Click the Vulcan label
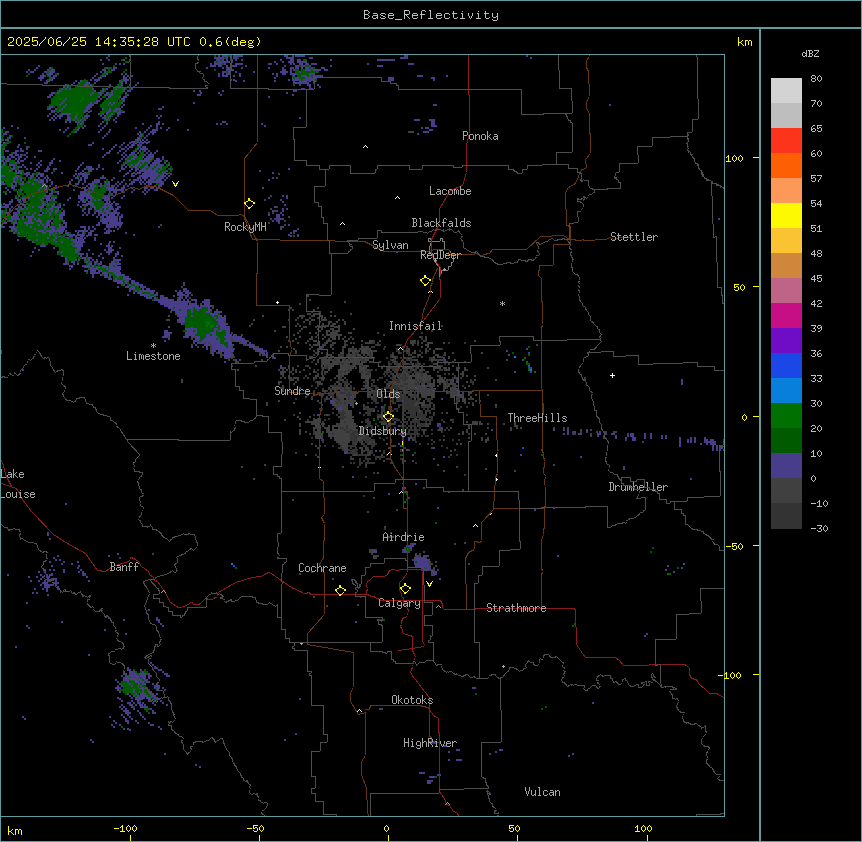Image resolution: width=862 pixels, height=842 pixels. click(x=542, y=792)
